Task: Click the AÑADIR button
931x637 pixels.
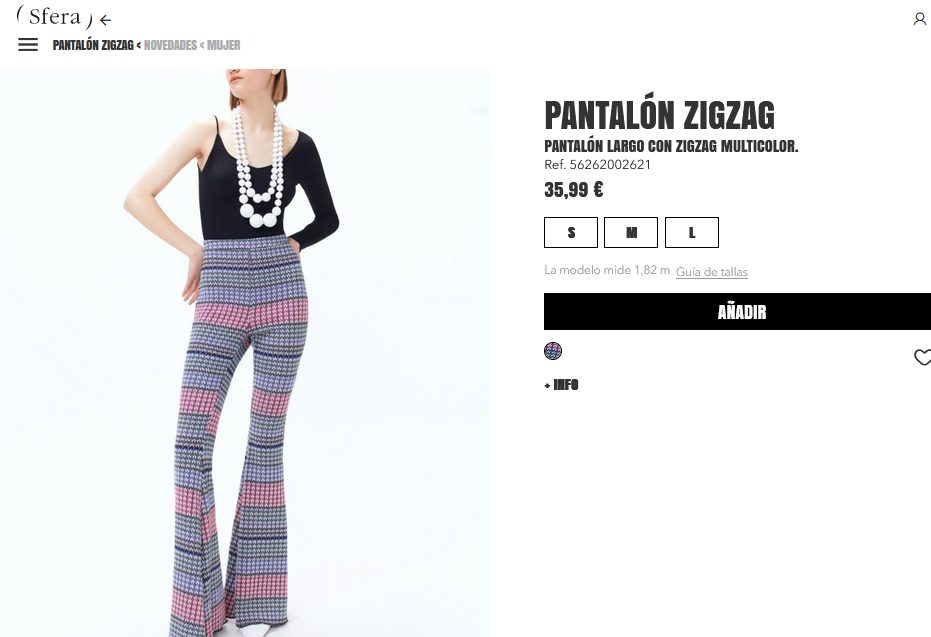Action: tap(737, 312)
